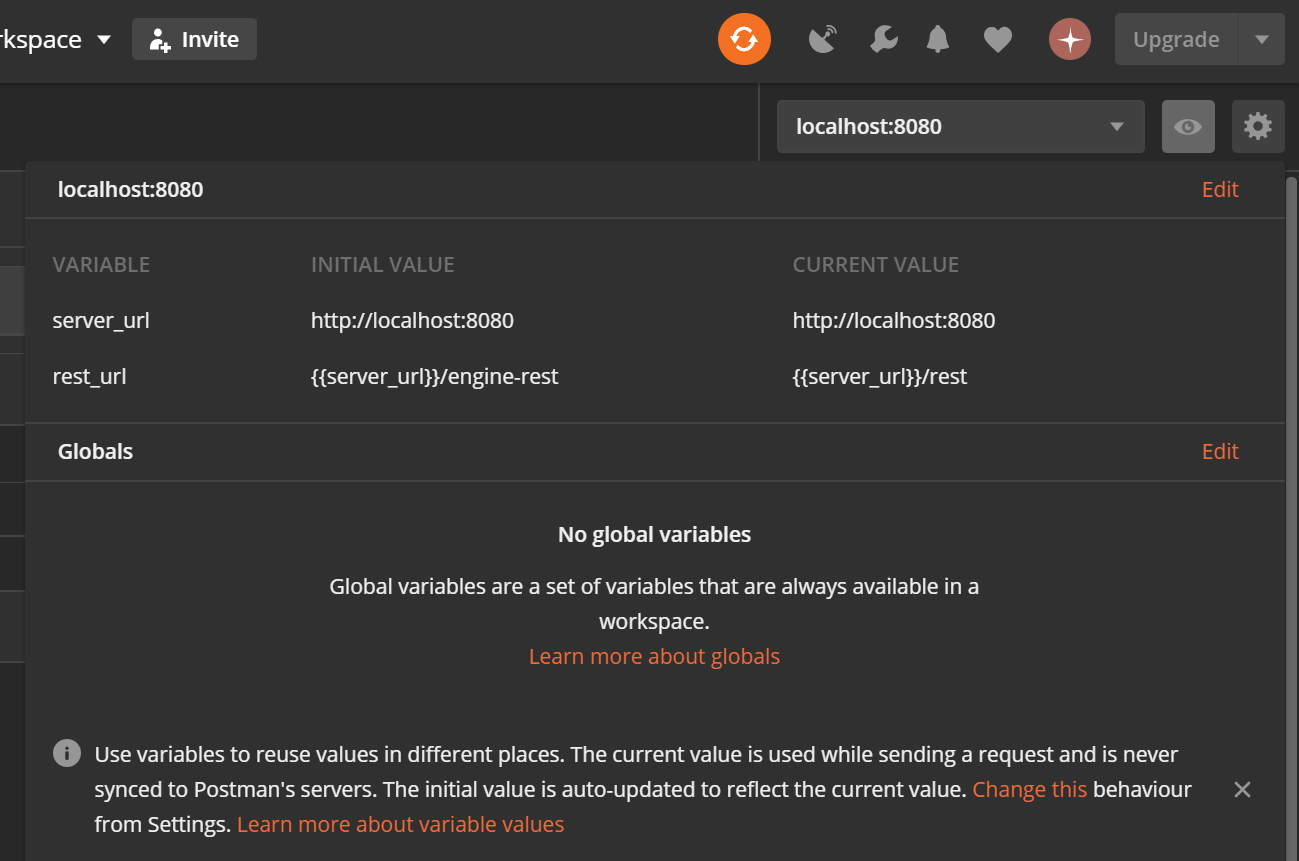Click server_url initial value http://localhost:8080
This screenshot has width=1299, height=861.
(412, 321)
